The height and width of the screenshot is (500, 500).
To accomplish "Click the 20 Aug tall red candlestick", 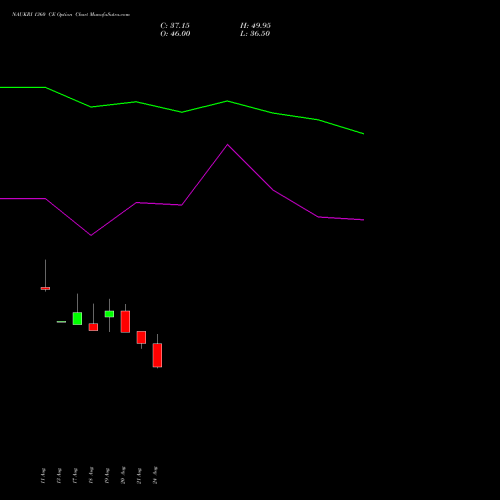I will click(125, 322).
